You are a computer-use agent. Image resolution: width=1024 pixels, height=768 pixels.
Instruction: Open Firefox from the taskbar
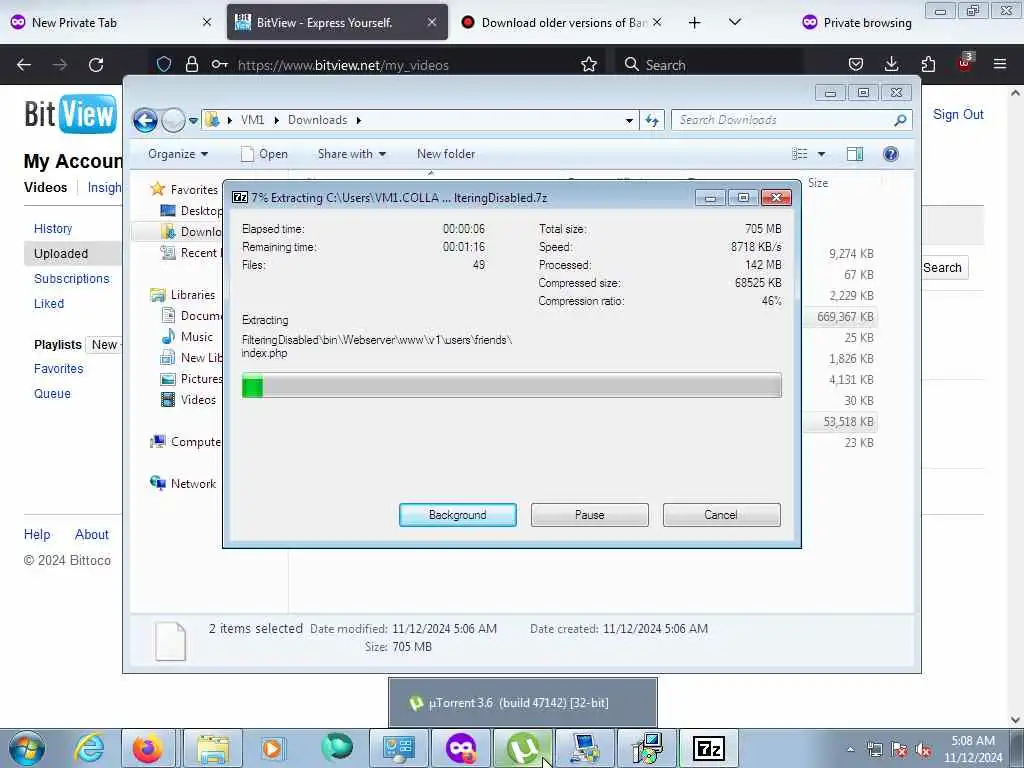pyautogui.click(x=148, y=748)
